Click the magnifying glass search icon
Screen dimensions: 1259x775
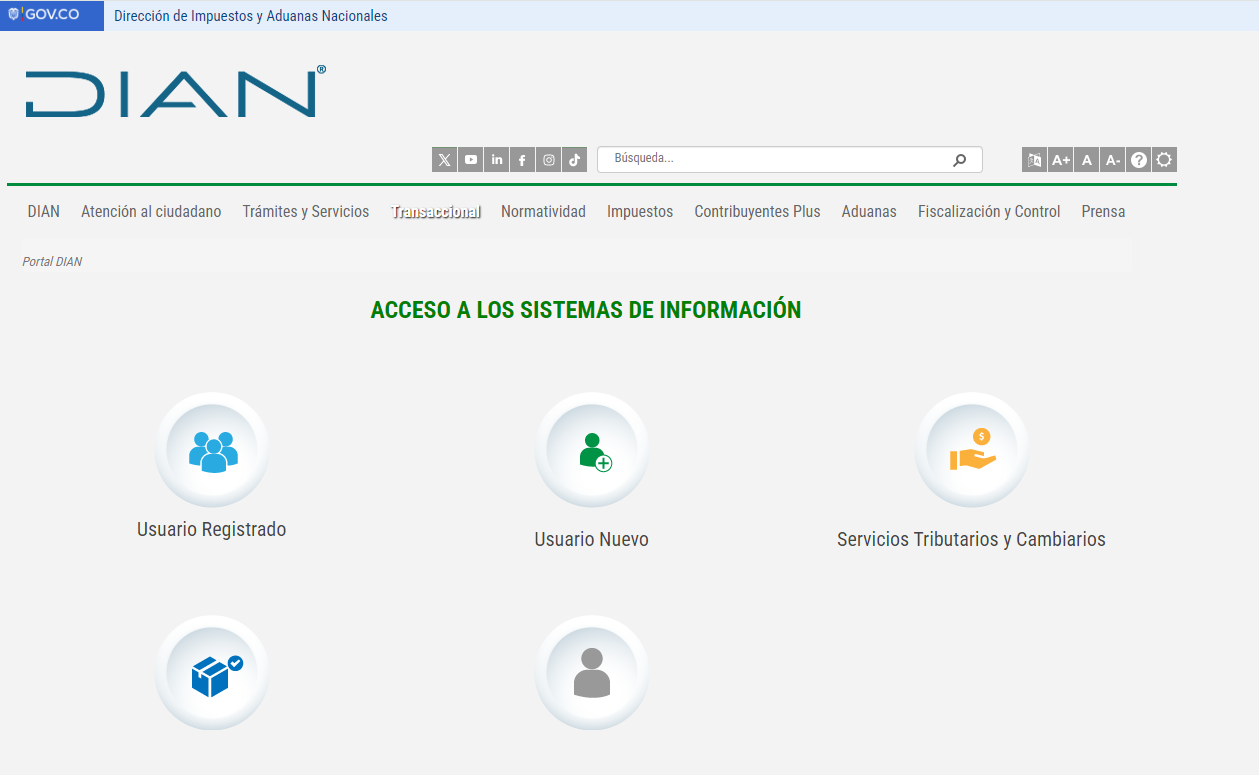click(960, 160)
